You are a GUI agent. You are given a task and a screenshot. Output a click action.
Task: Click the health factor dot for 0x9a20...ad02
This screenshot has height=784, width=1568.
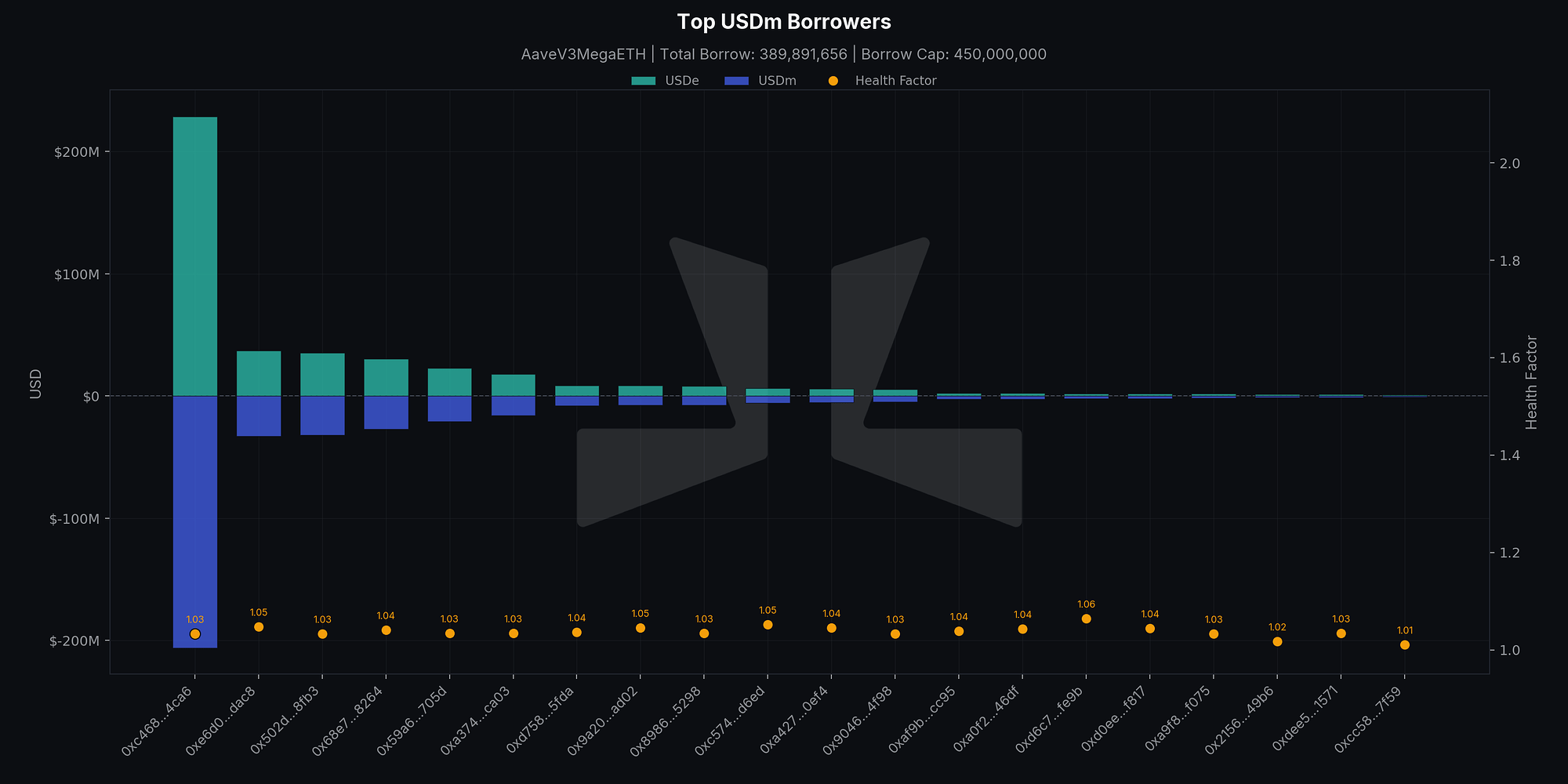coord(641,628)
